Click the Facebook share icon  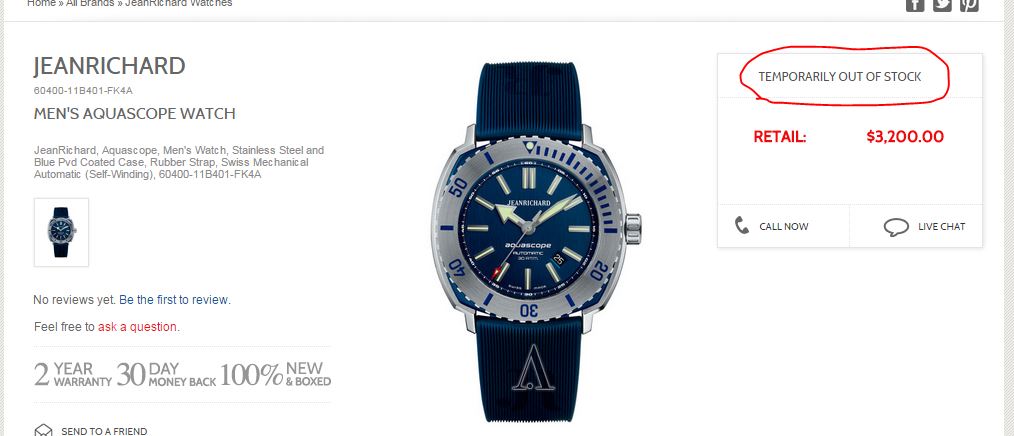pos(914,5)
